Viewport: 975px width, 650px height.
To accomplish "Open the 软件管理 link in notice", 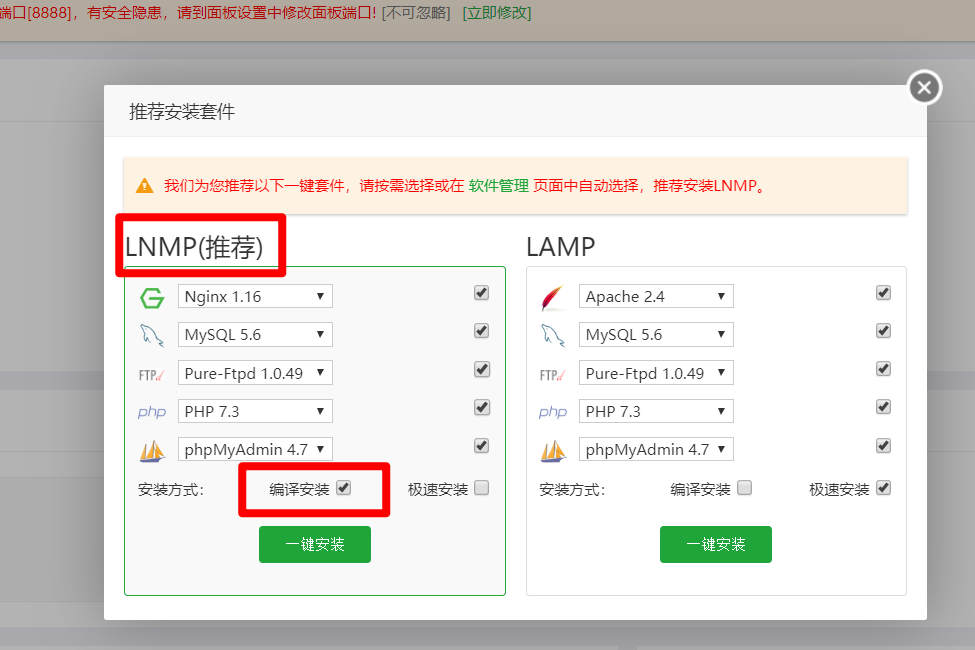I will [x=499, y=185].
